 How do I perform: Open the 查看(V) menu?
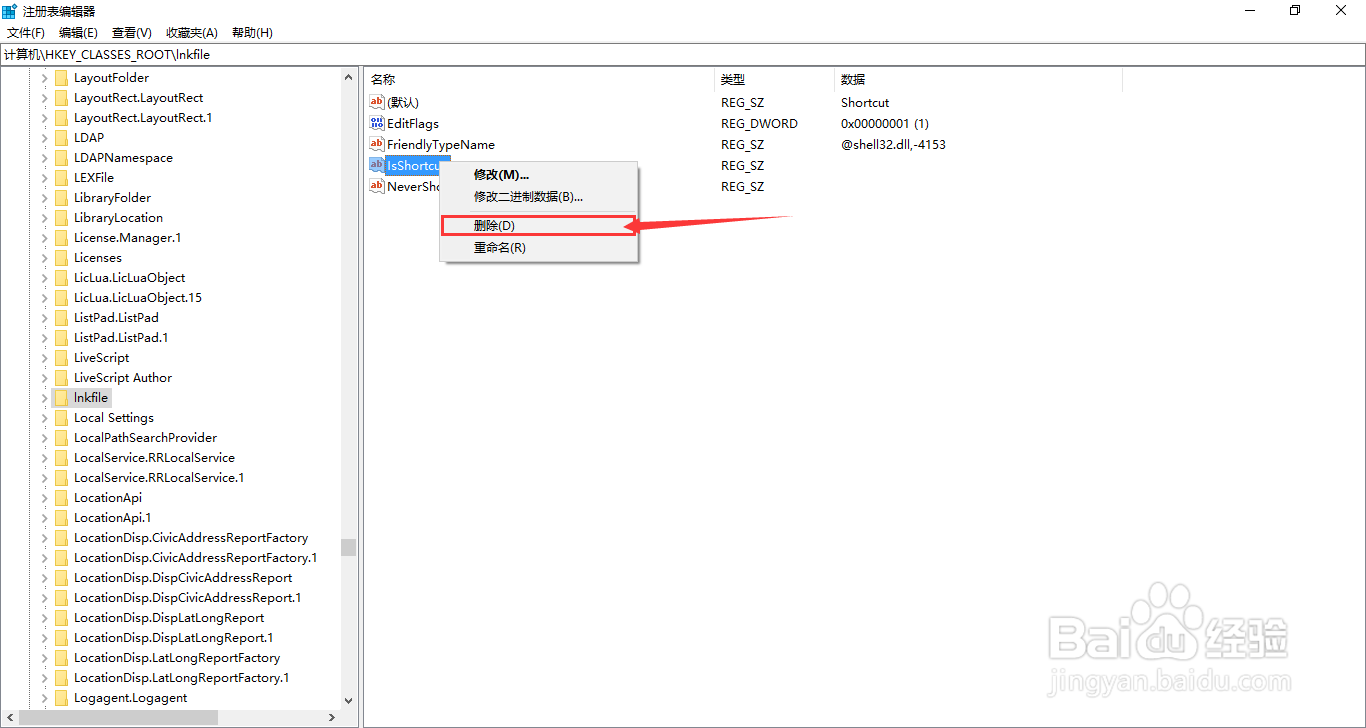[130, 32]
